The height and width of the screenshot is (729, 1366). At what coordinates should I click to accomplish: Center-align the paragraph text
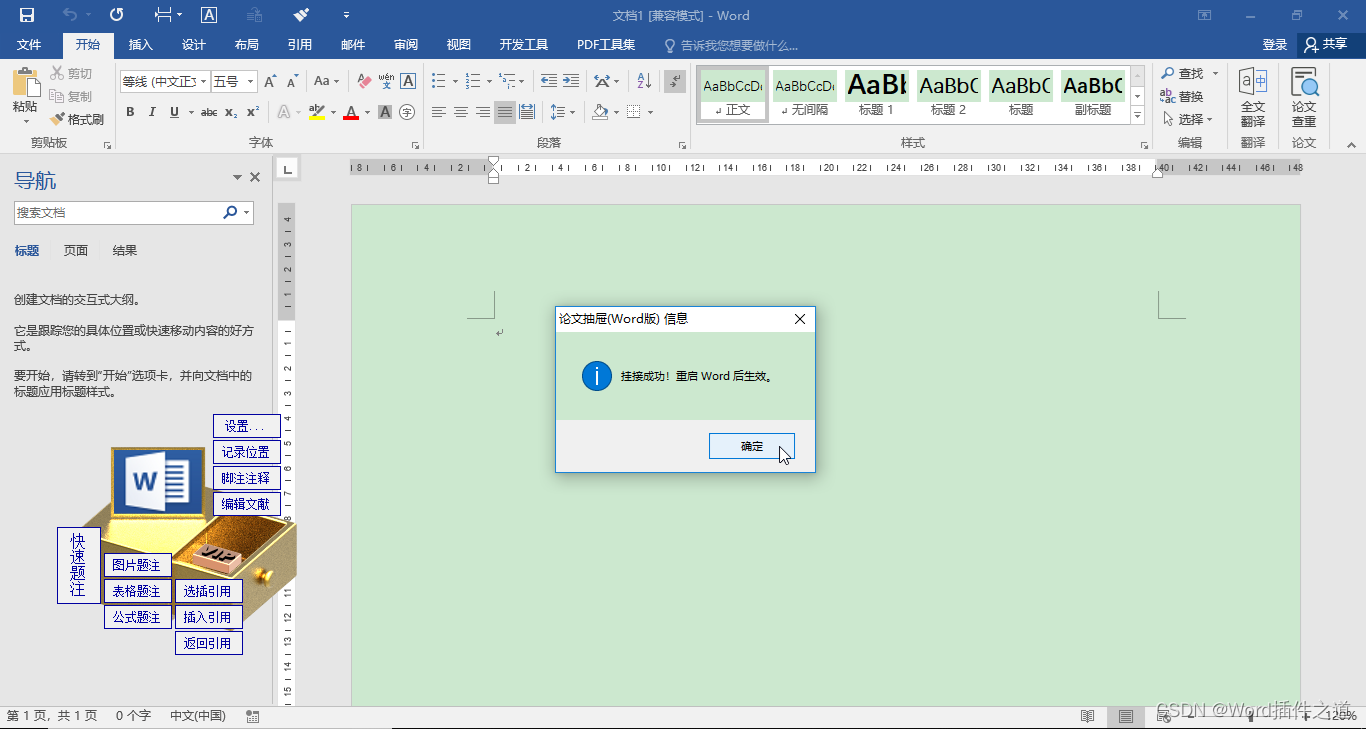[461, 112]
